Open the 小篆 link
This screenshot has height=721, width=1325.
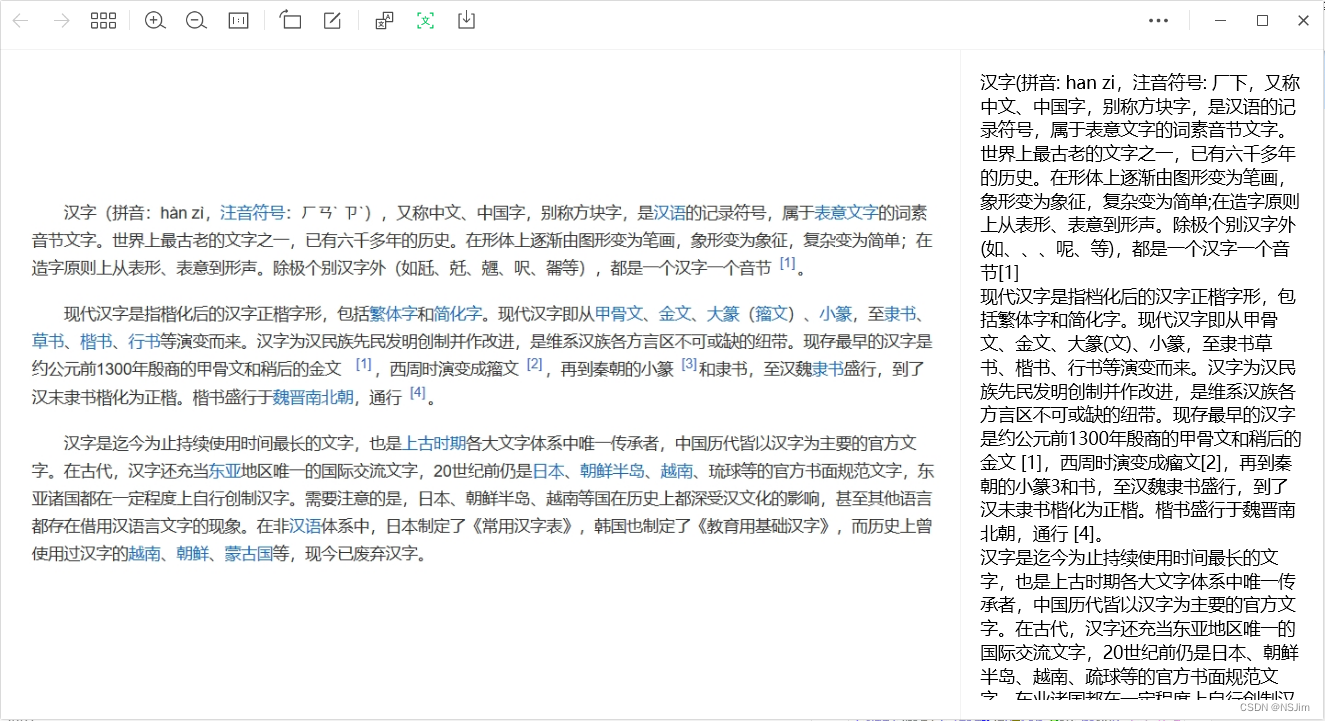point(835,313)
